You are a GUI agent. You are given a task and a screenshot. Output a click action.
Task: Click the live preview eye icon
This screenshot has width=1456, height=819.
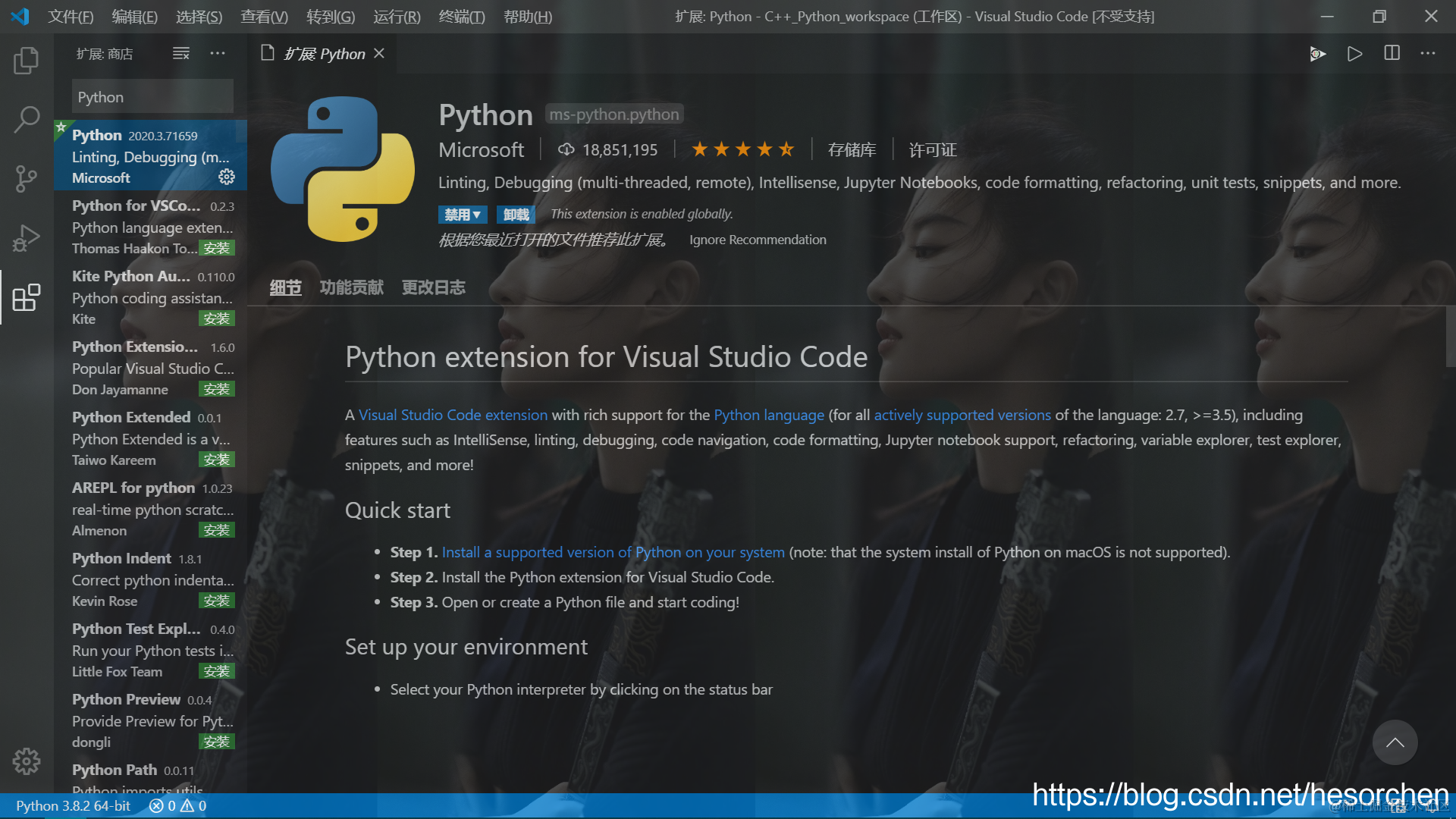click(1318, 54)
